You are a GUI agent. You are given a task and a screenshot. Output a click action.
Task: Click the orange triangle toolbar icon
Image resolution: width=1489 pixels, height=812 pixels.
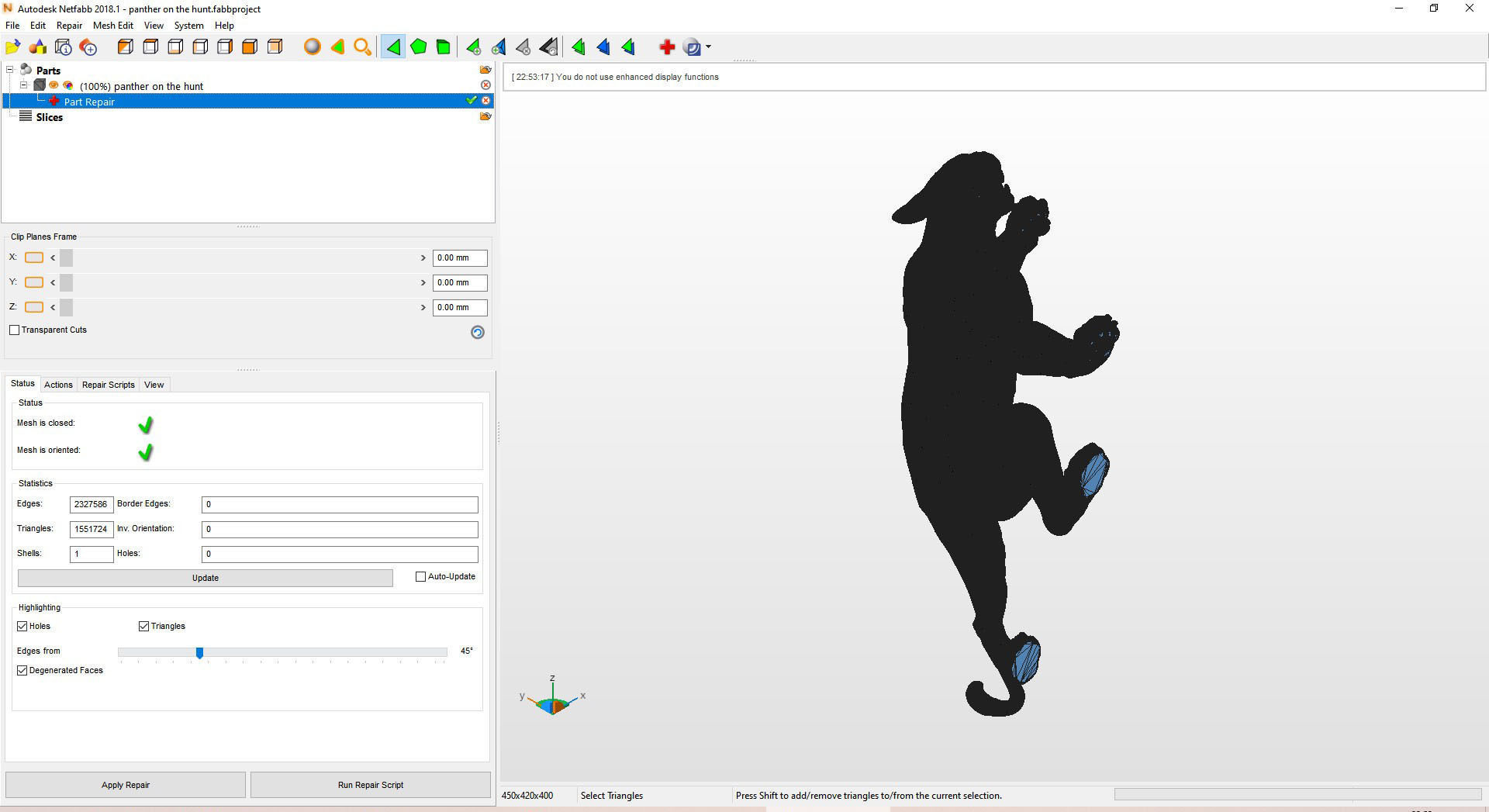point(337,47)
